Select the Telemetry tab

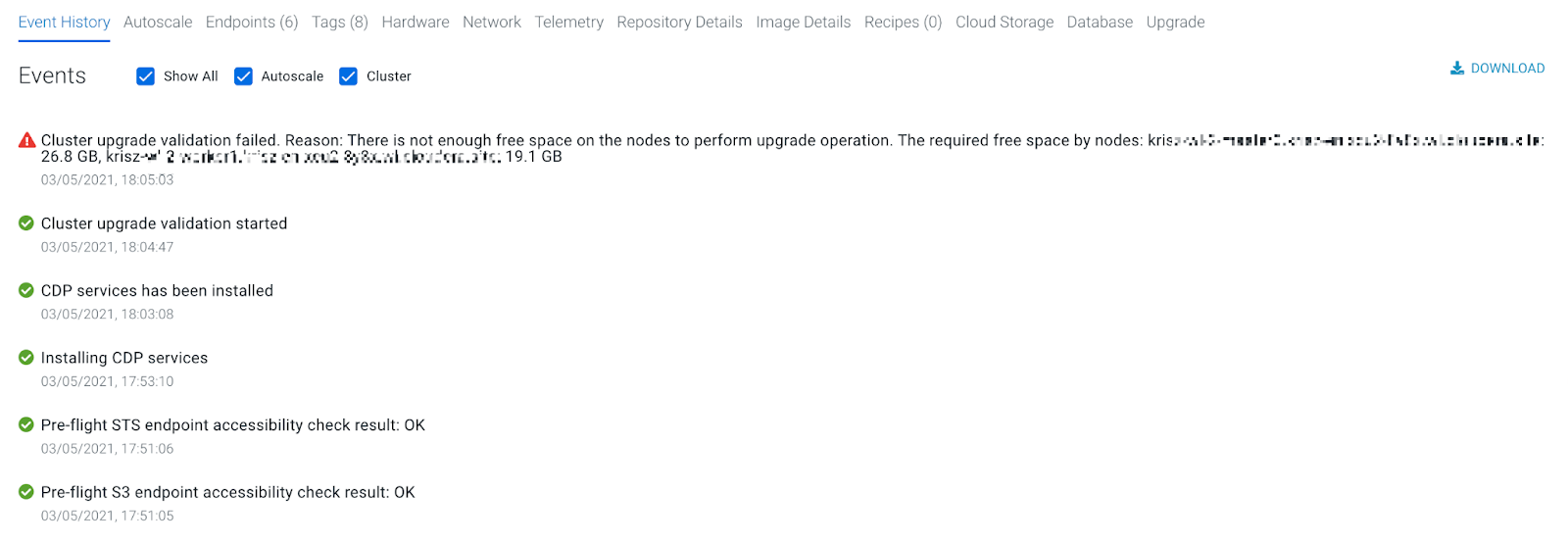click(x=569, y=22)
